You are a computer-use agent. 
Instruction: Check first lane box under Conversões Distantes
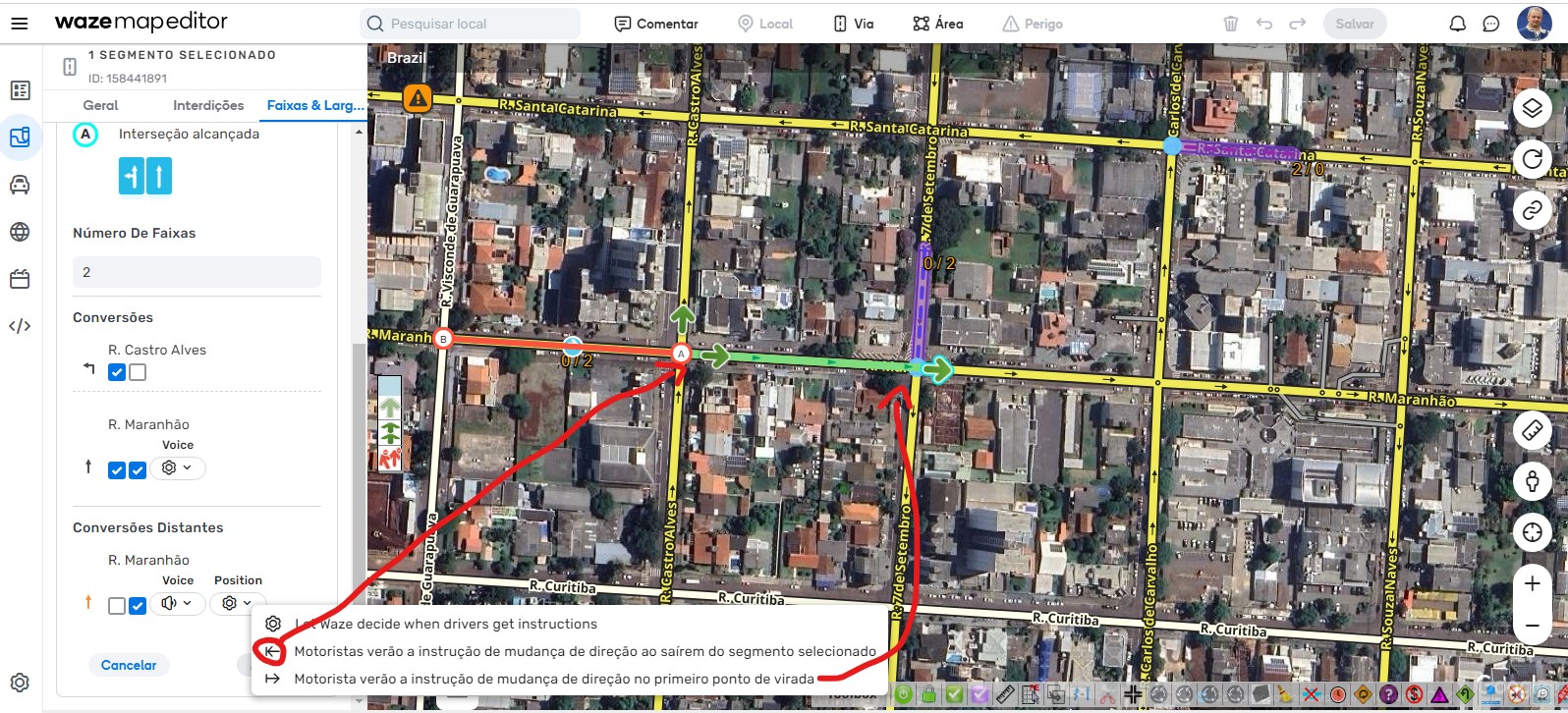tap(117, 606)
